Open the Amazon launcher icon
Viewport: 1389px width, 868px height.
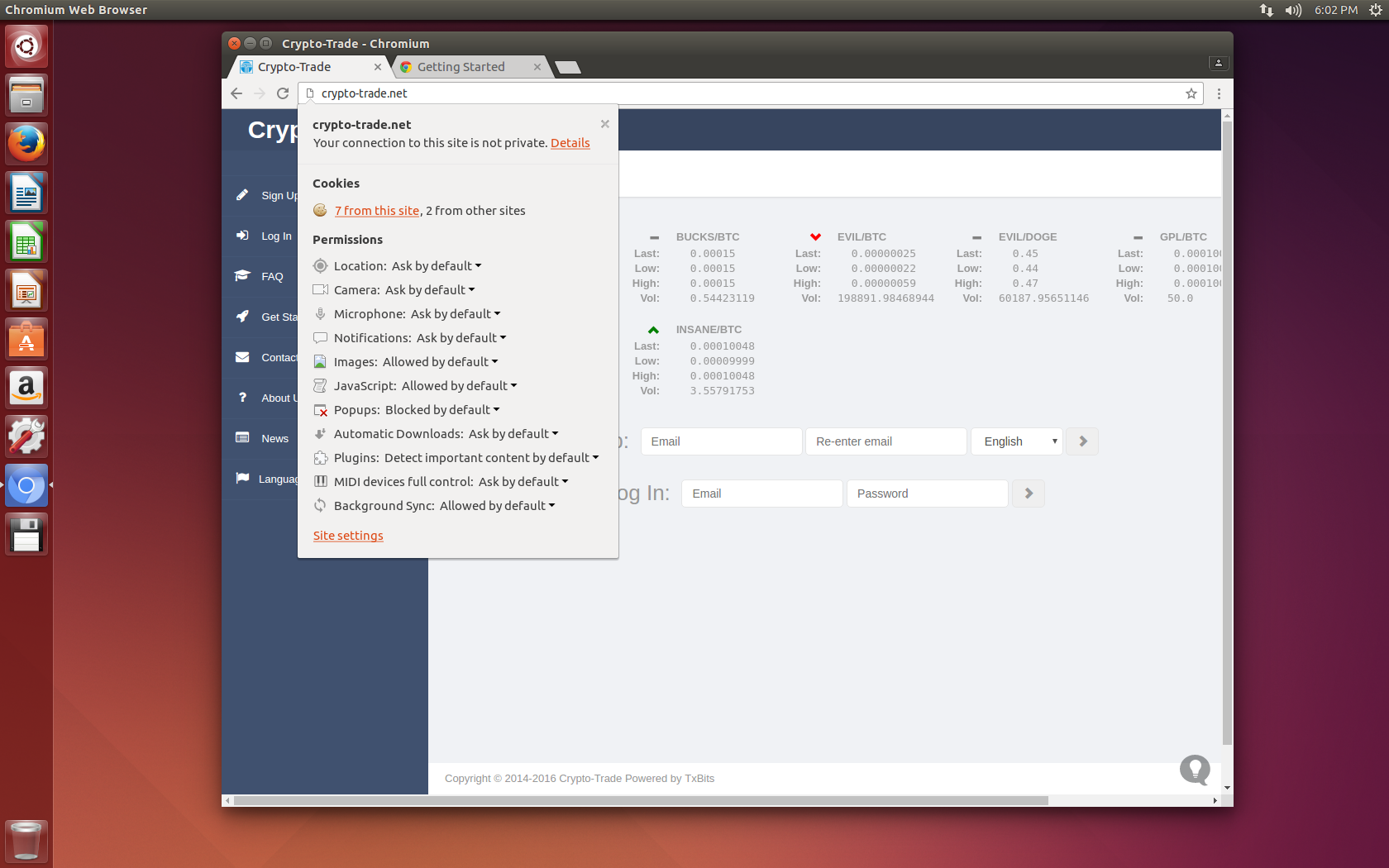click(x=26, y=388)
